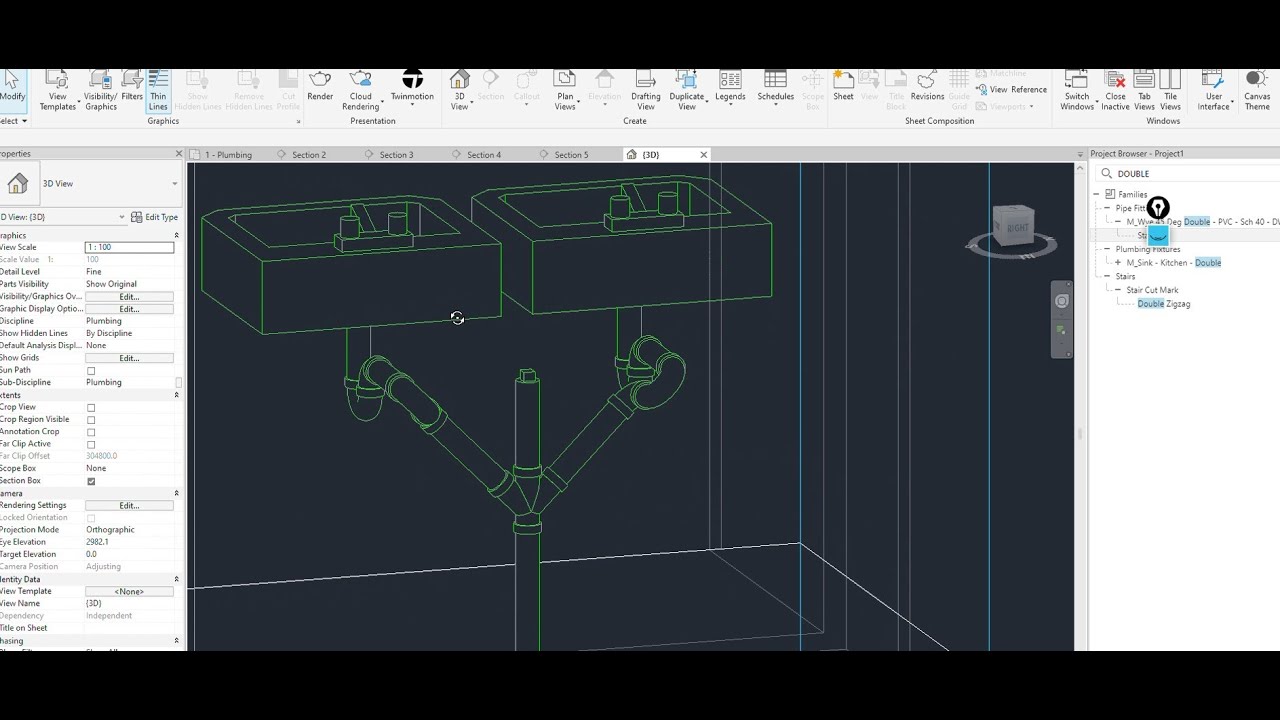Click Close Inactive views
Viewport: 1280px width, 720px height.
pyautogui.click(x=1115, y=89)
